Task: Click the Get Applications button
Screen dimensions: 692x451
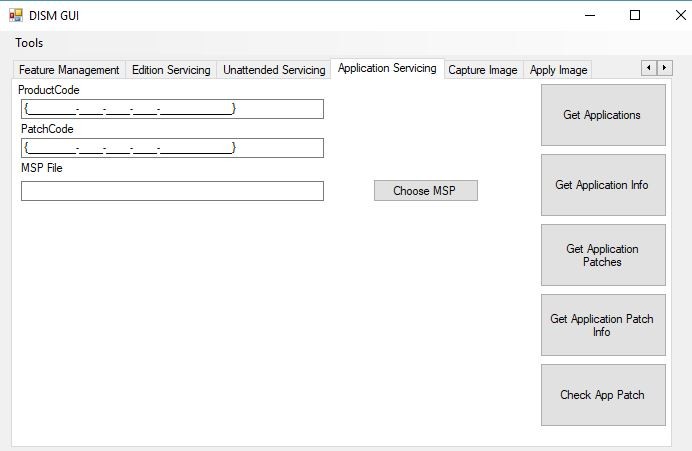Action: (602, 115)
